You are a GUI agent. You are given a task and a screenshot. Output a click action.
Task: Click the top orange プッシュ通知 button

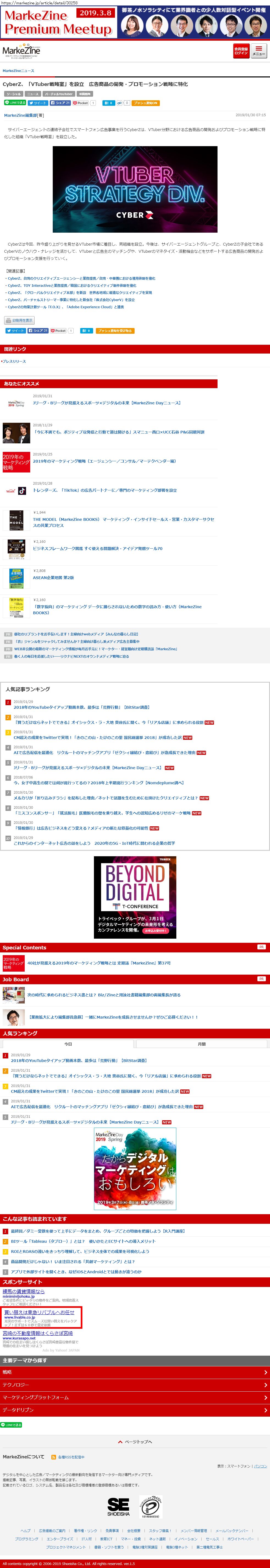pyautogui.click(x=145, y=103)
